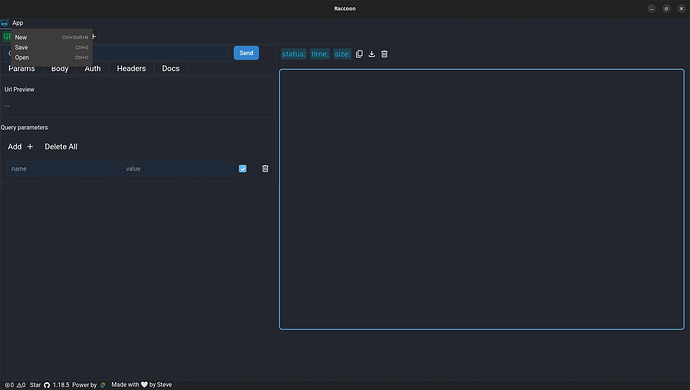Open the GitHub icon in status bar
Viewport: 690px width, 390px height.
point(47,385)
